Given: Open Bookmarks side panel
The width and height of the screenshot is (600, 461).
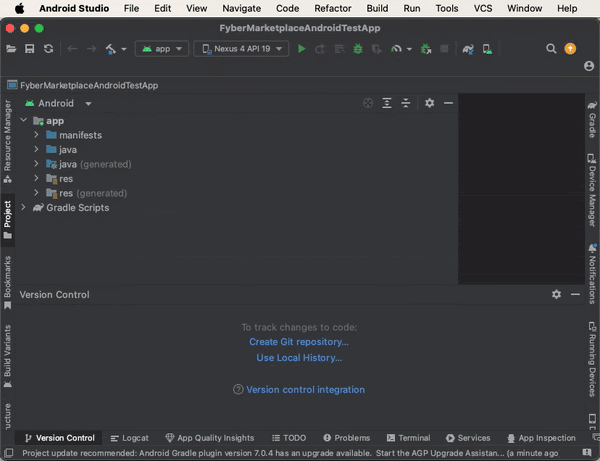Looking at the screenshot, I should click(x=8, y=282).
